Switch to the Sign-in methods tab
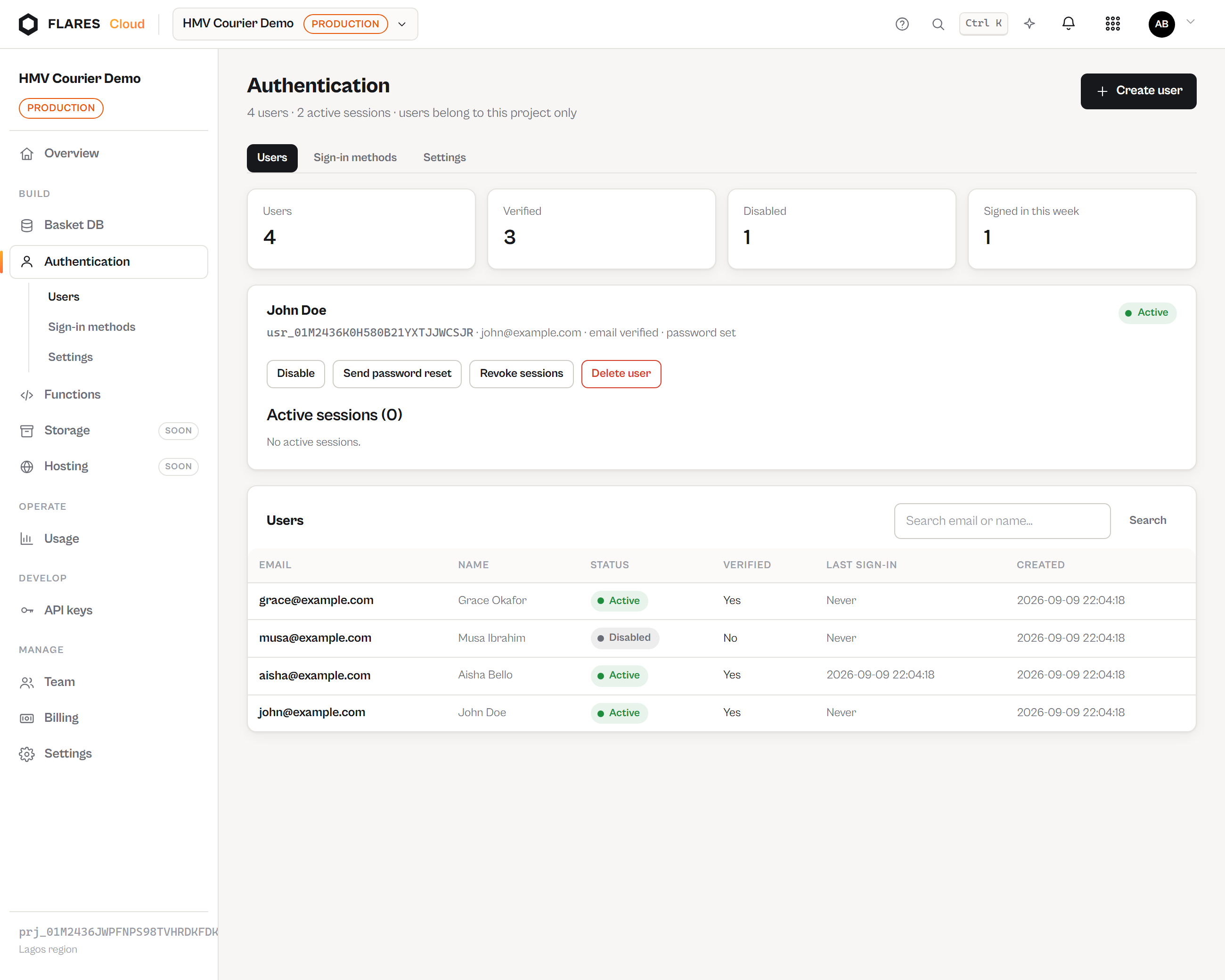 (x=355, y=157)
